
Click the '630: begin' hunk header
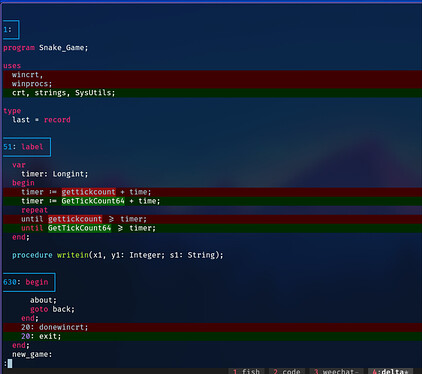29,282
